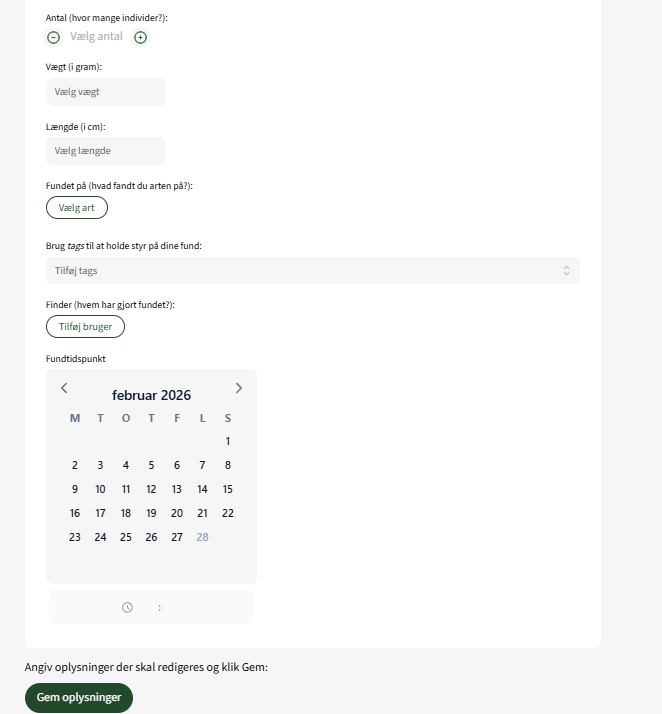Screen dimensions: 662x714
Task: Expand the Tilføj tags dropdown arrows
Action: 566,270
